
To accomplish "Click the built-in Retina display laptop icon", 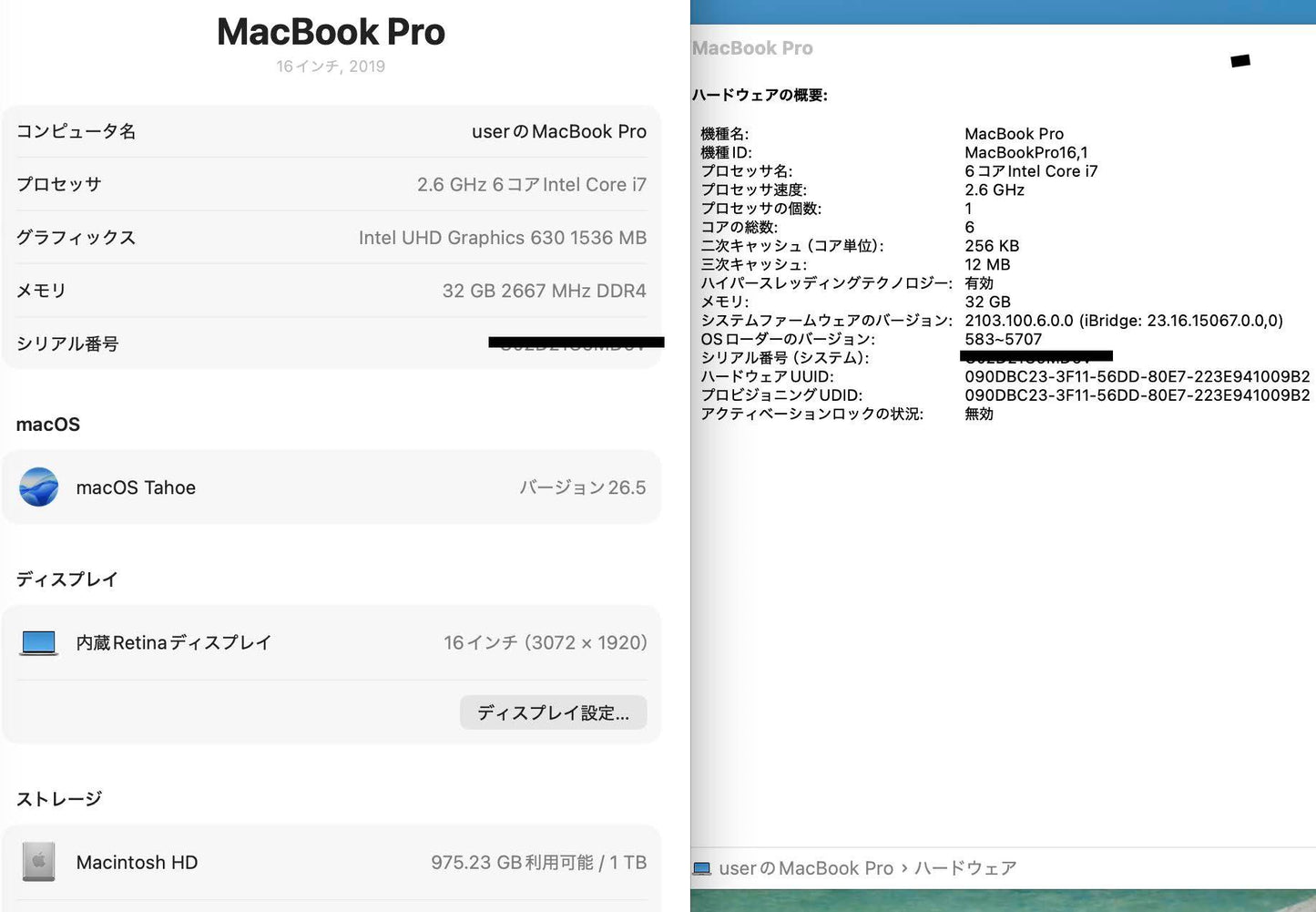I will coord(39,643).
